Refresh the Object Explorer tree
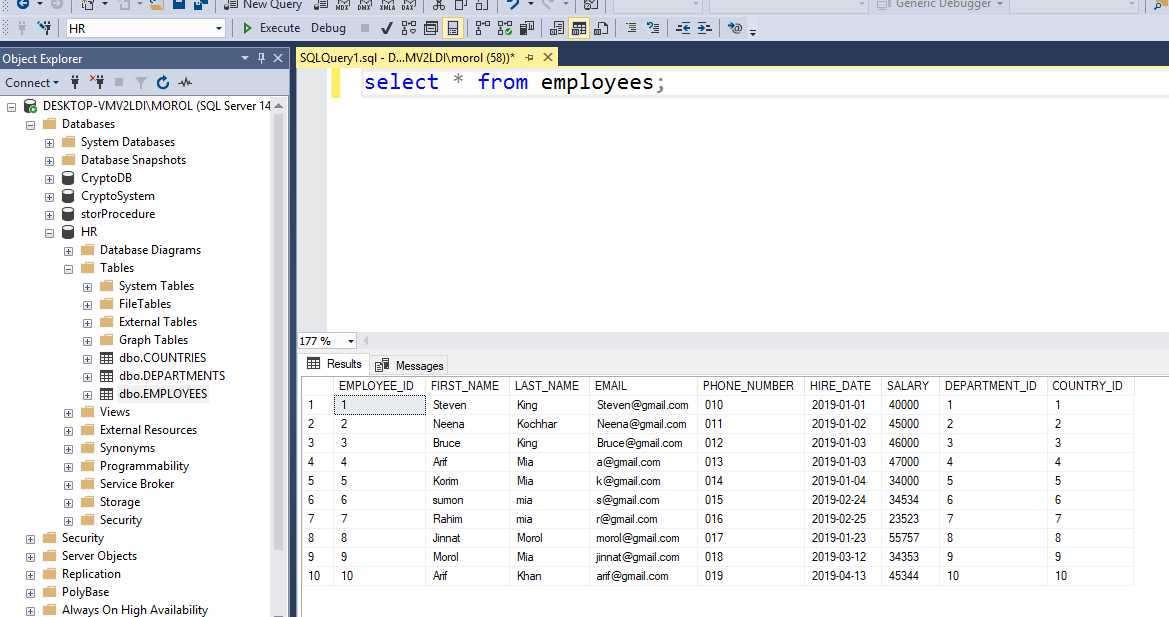Screen dimensions: 1169x617 coord(162,82)
